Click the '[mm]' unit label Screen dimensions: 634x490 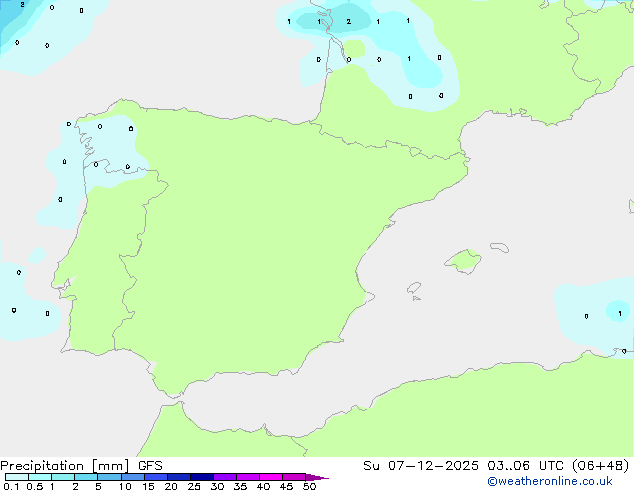tap(110, 466)
